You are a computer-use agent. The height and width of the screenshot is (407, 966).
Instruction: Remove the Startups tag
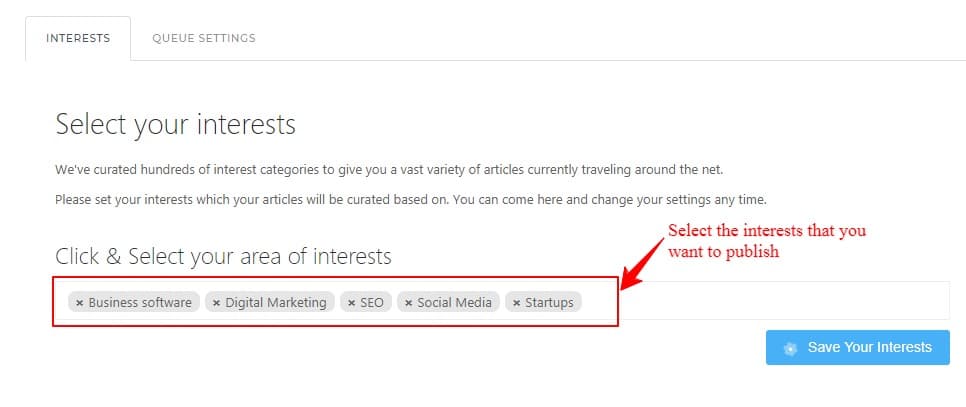516,303
